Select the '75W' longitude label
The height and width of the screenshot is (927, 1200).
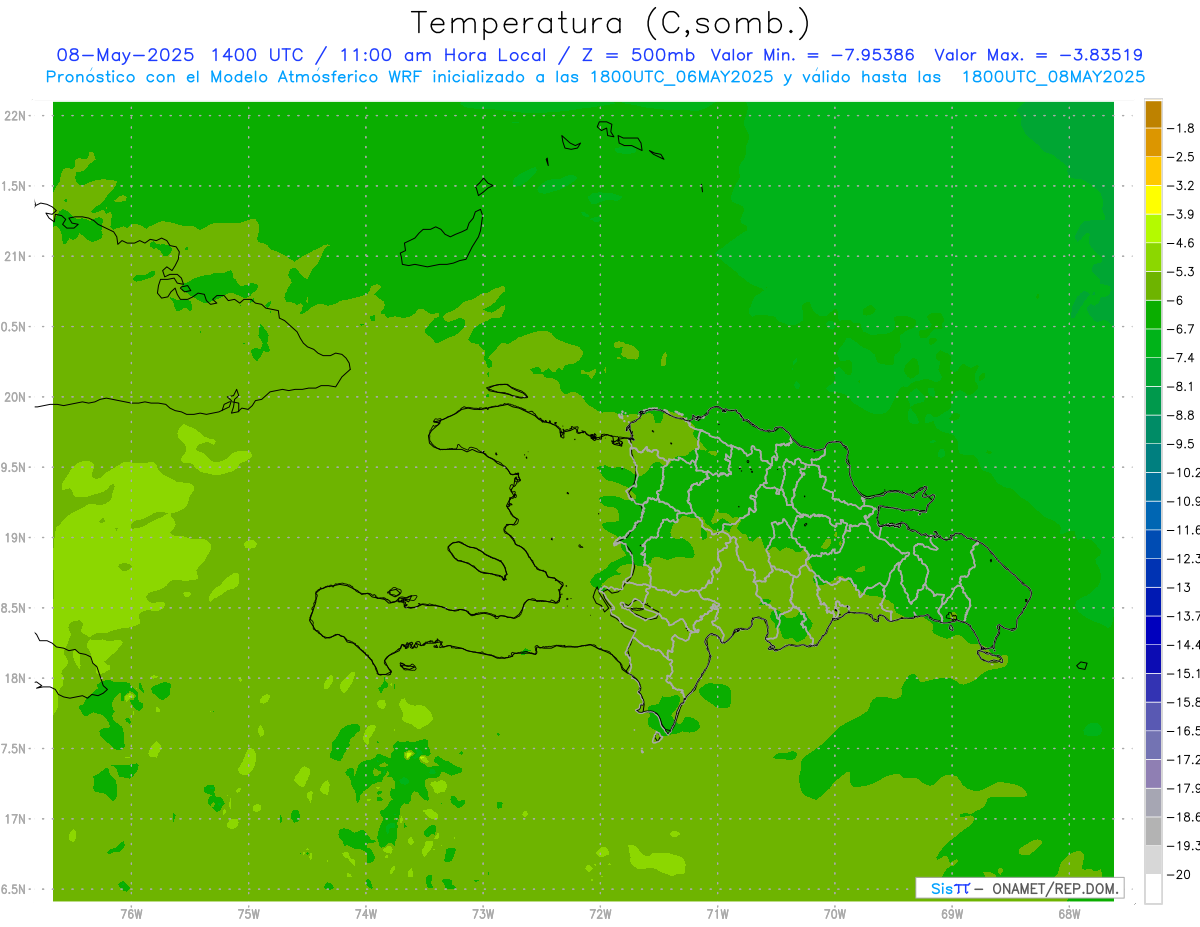pyautogui.click(x=249, y=914)
